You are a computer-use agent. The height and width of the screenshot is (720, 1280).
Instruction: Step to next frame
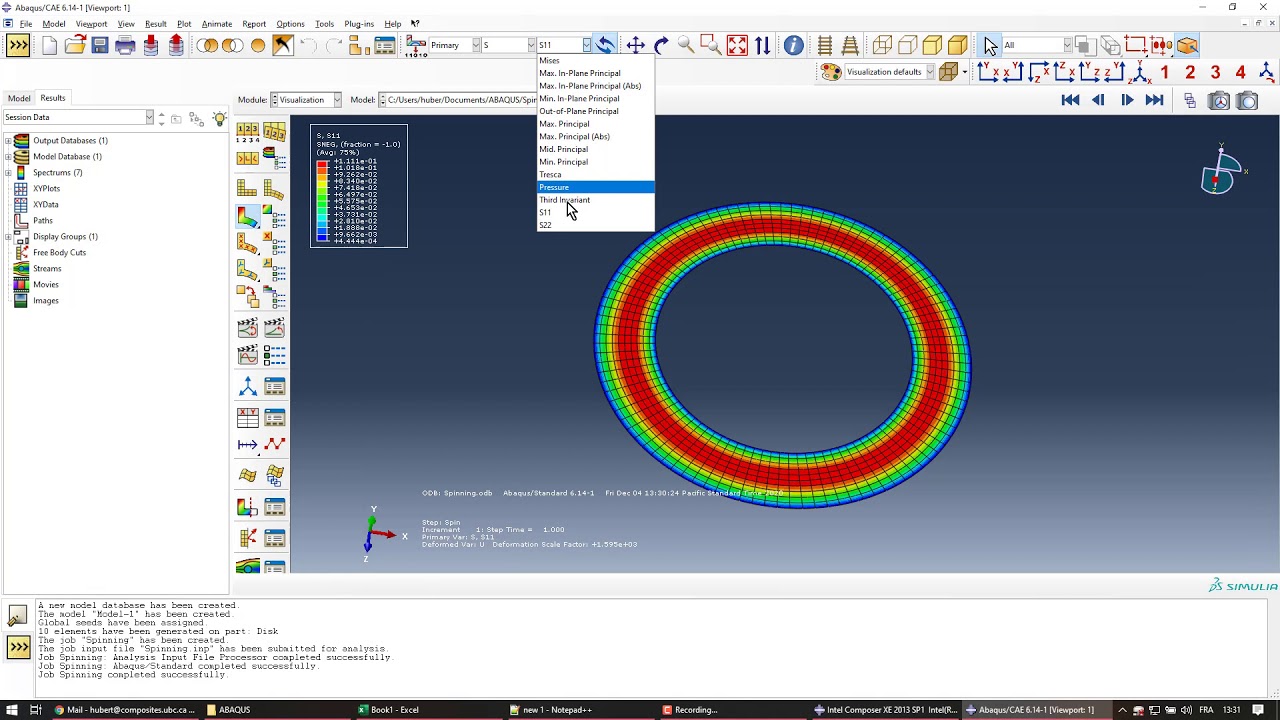(1127, 100)
